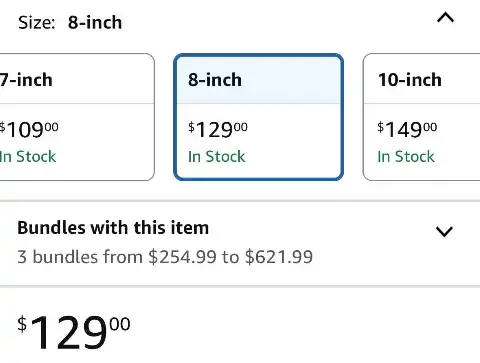Click the 10-inch title text

(x=410, y=80)
